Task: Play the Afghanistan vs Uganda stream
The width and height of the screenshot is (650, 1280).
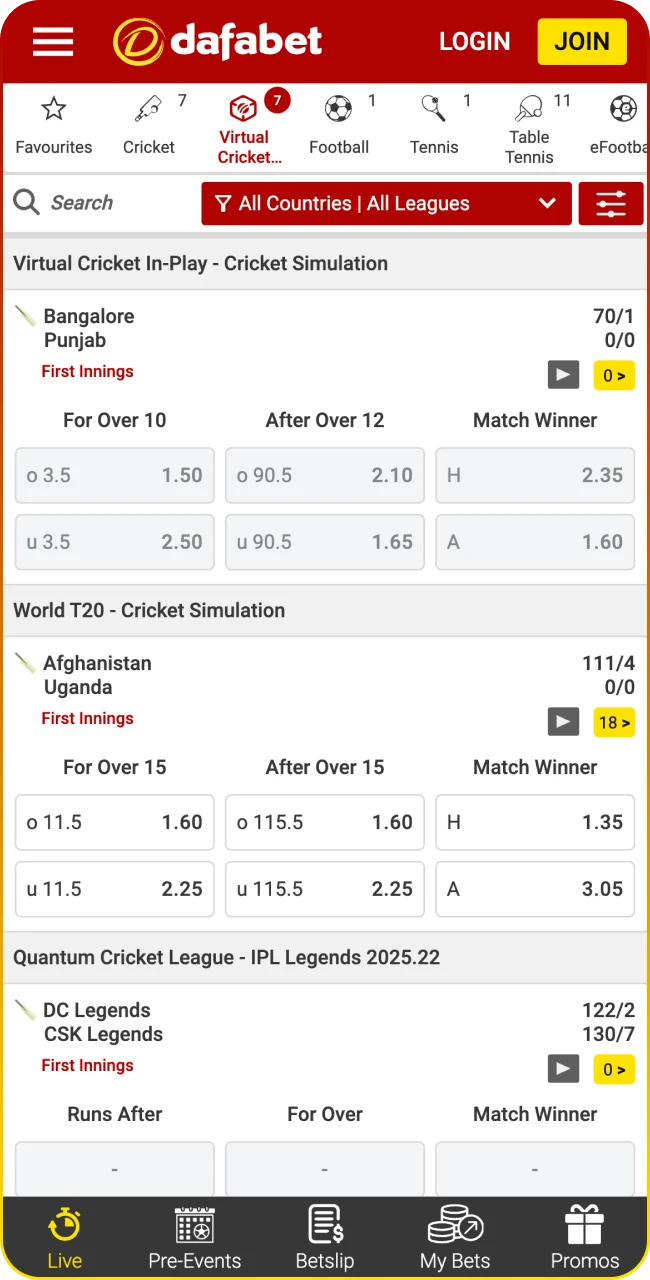Action: (x=563, y=722)
